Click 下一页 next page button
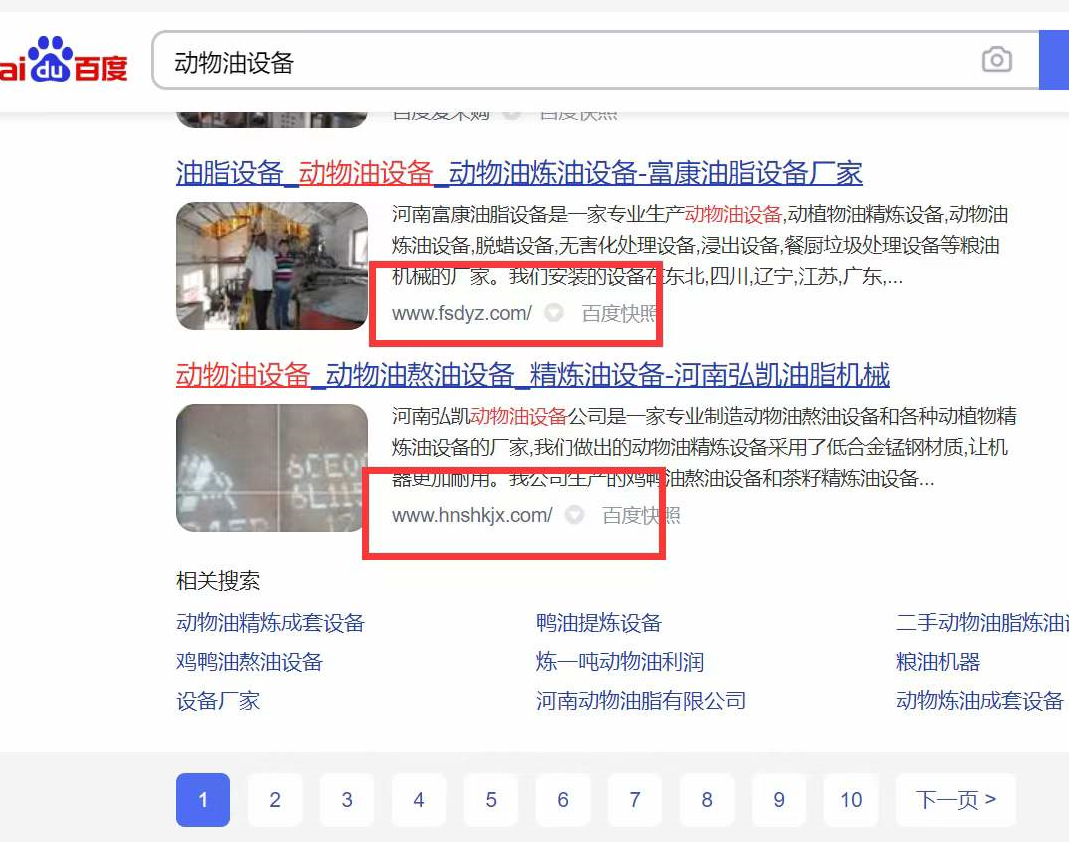 point(956,800)
